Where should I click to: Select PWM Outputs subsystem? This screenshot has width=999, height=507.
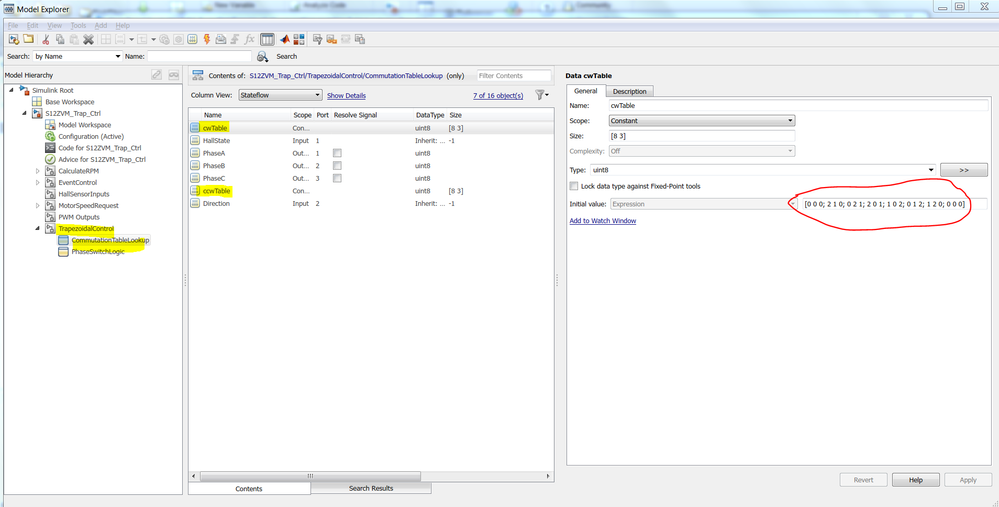(78, 217)
